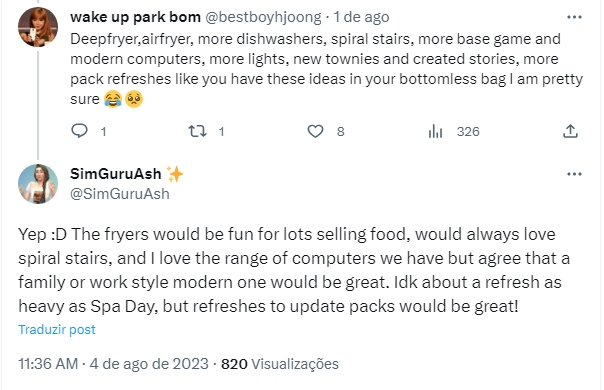Share the first tweet via upload icon
Image resolution: width=604 pixels, height=390 pixels.
[x=570, y=131]
